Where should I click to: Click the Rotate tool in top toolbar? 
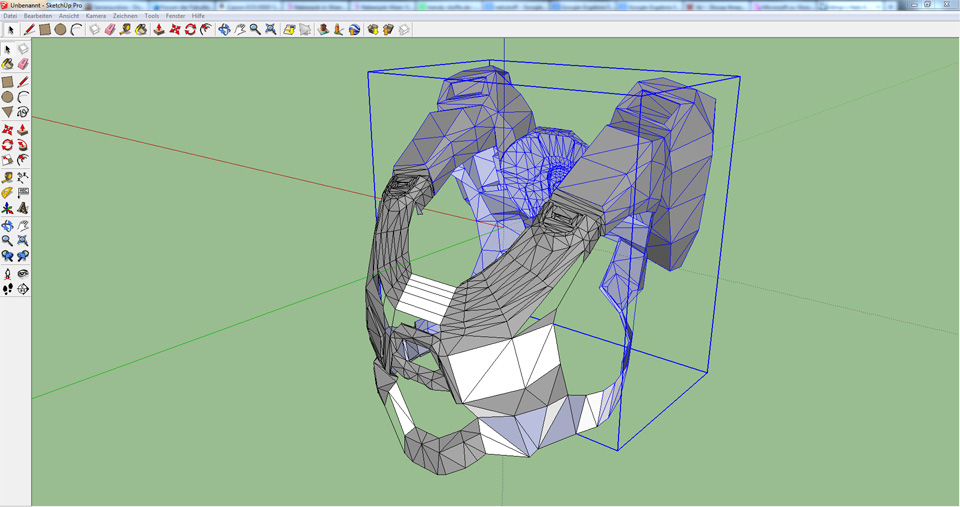pyautogui.click(x=190, y=30)
